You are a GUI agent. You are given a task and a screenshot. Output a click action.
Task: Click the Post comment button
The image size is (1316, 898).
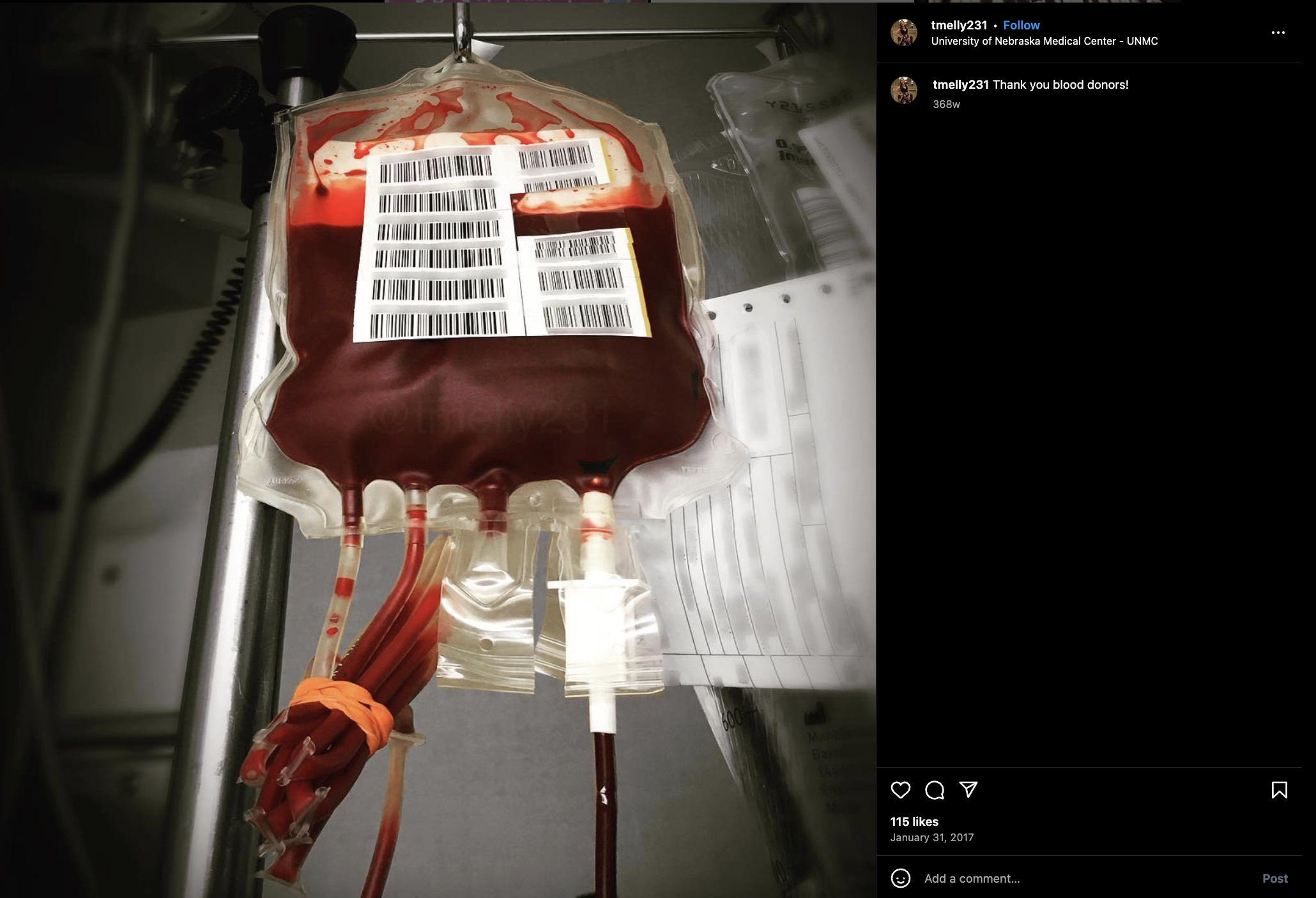pyautogui.click(x=1274, y=878)
